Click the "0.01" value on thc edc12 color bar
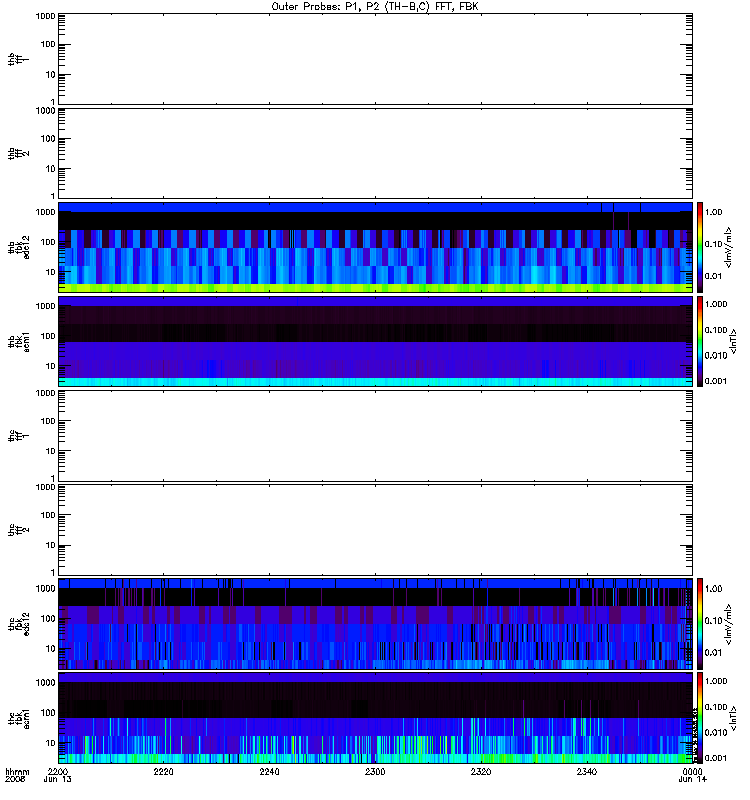Image resolution: width=750 pixels, height=800 pixels. tap(713, 653)
